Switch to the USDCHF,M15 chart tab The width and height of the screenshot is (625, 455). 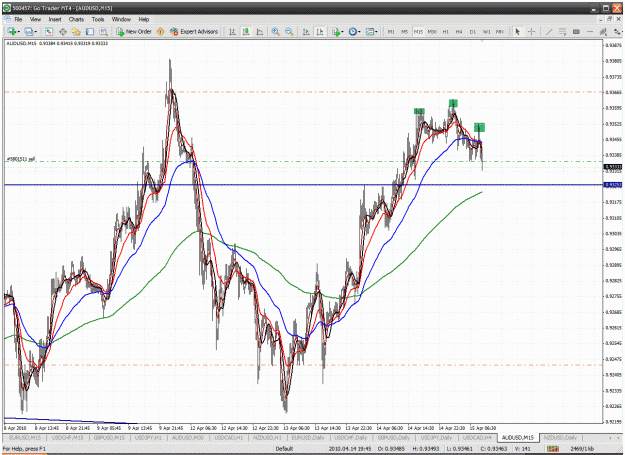(x=67, y=438)
